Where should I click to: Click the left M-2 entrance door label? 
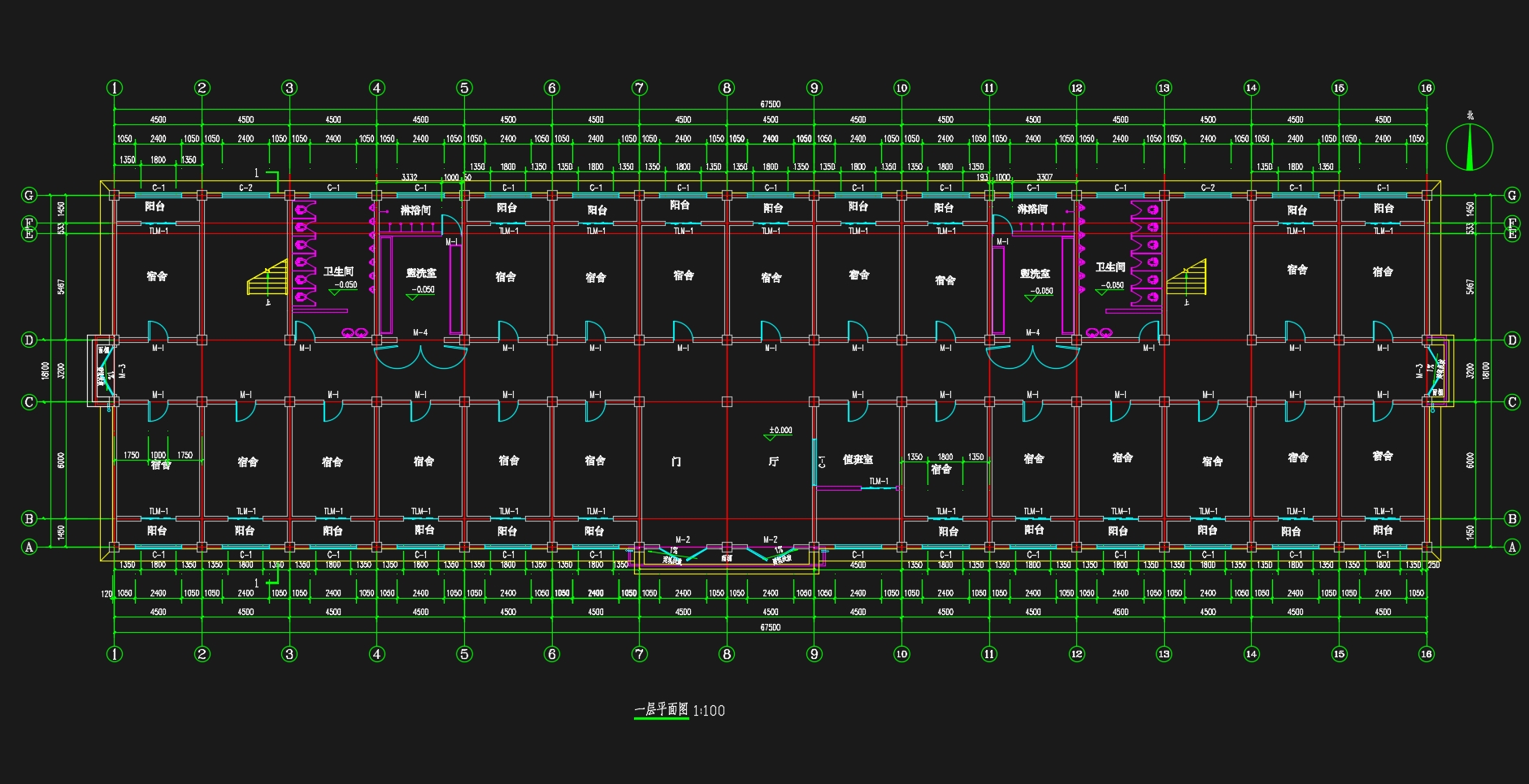683,539
